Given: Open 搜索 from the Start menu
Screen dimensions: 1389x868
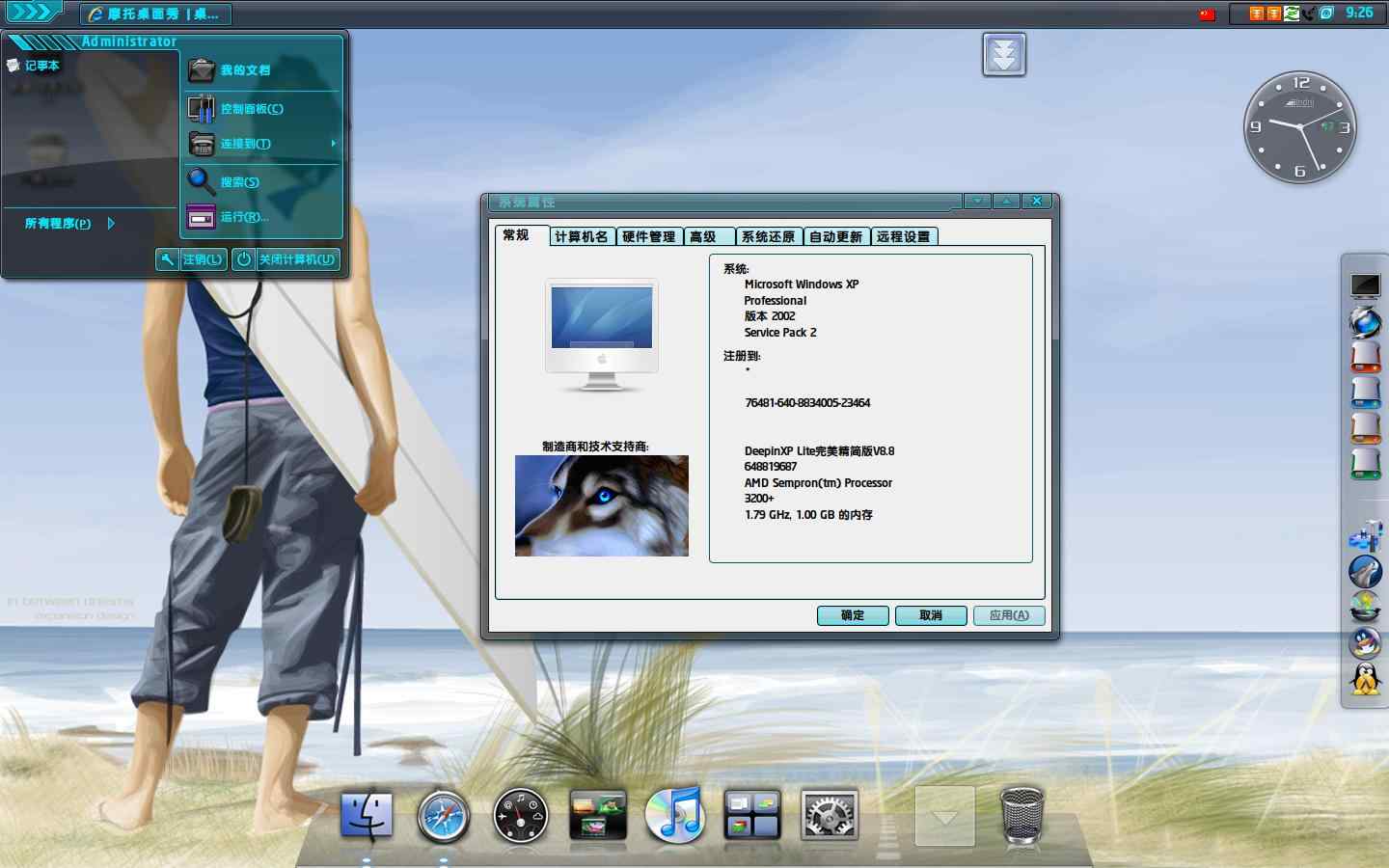Looking at the screenshot, I should (x=262, y=181).
